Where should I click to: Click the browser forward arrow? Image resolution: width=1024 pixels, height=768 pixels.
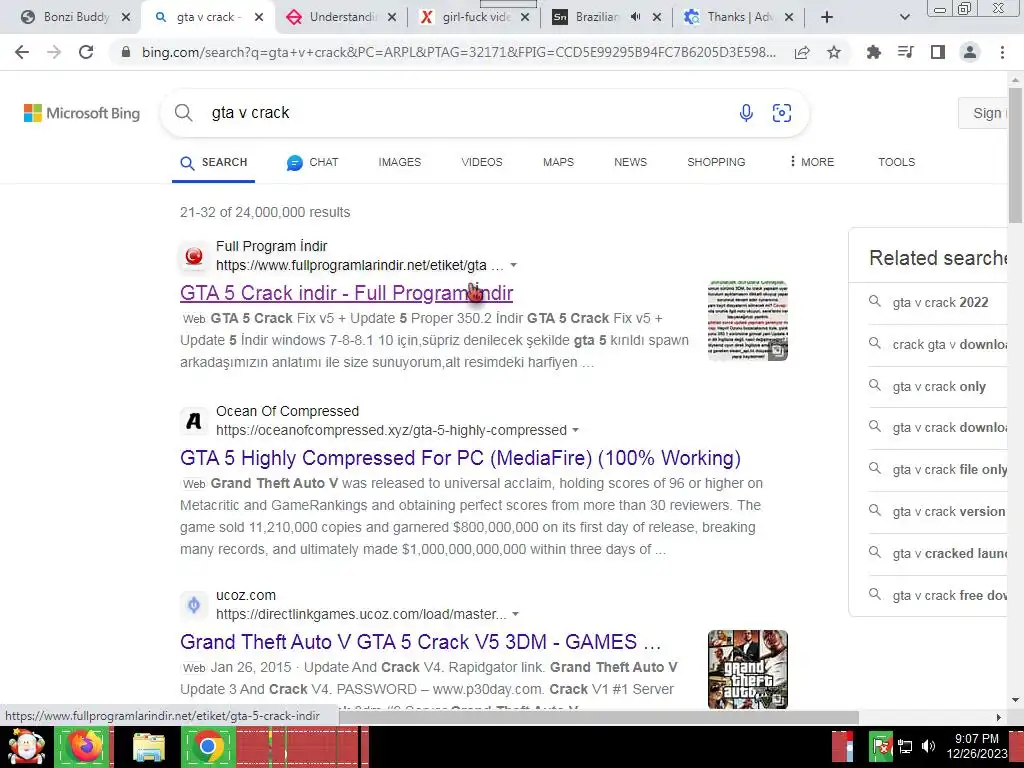click(x=54, y=52)
